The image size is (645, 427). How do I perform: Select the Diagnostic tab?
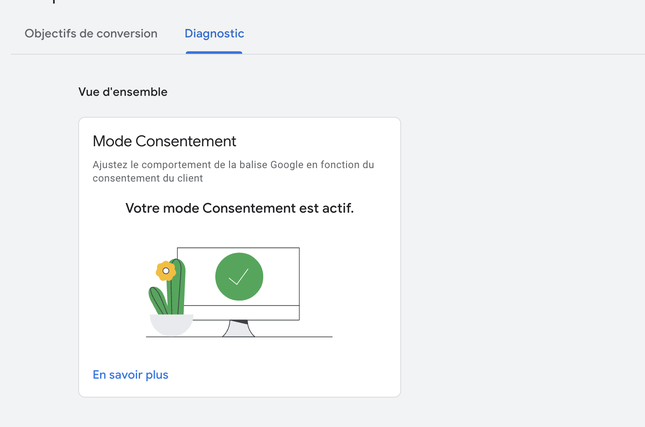click(x=214, y=34)
